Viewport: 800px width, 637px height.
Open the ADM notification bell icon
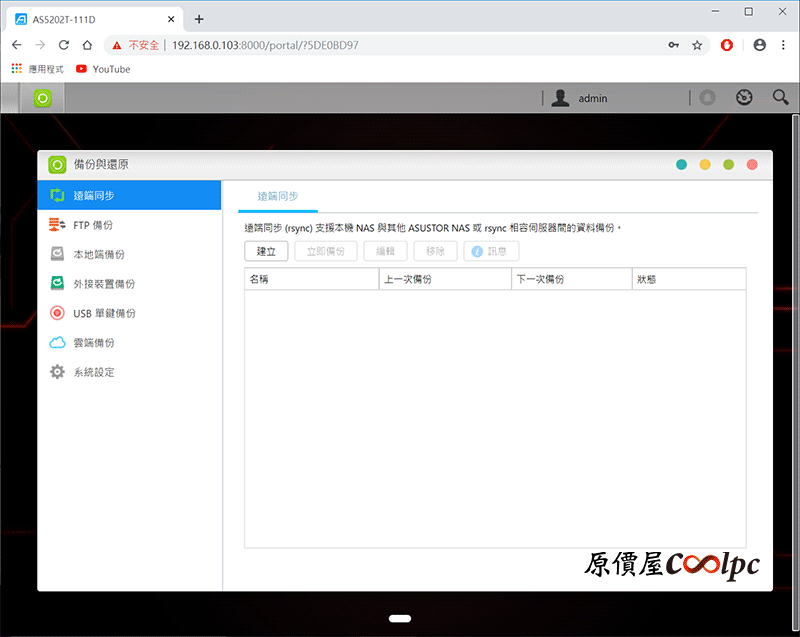(708, 97)
